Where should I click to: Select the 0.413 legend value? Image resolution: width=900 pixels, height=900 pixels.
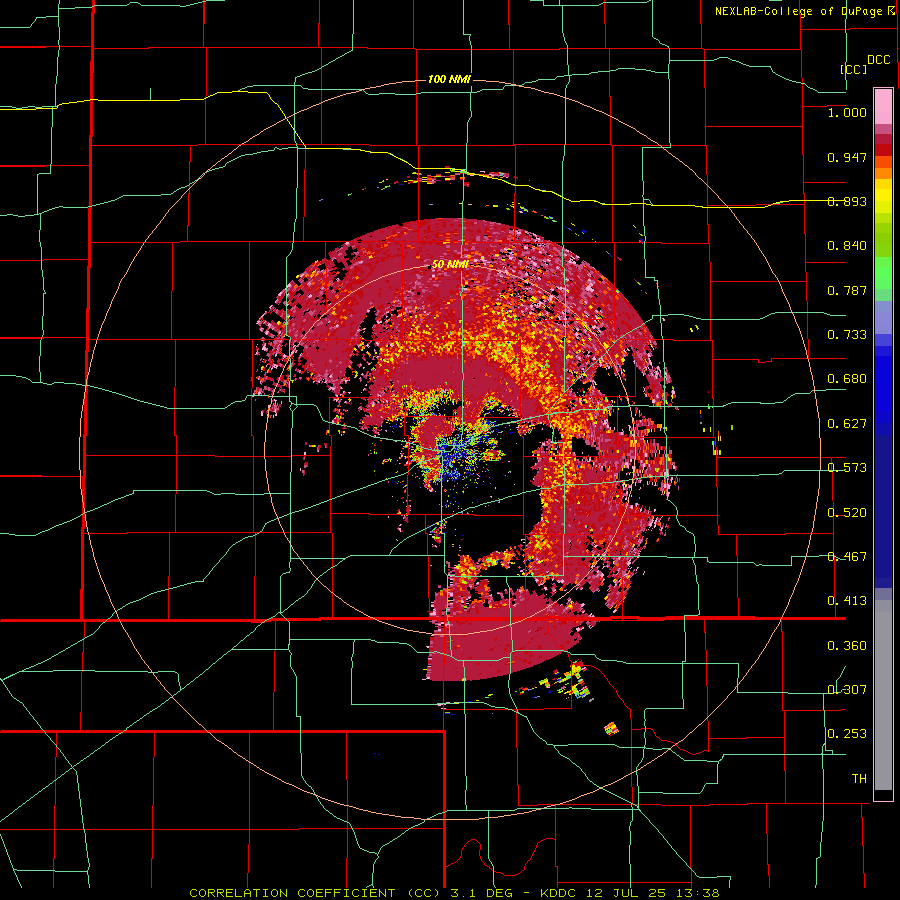click(x=847, y=601)
